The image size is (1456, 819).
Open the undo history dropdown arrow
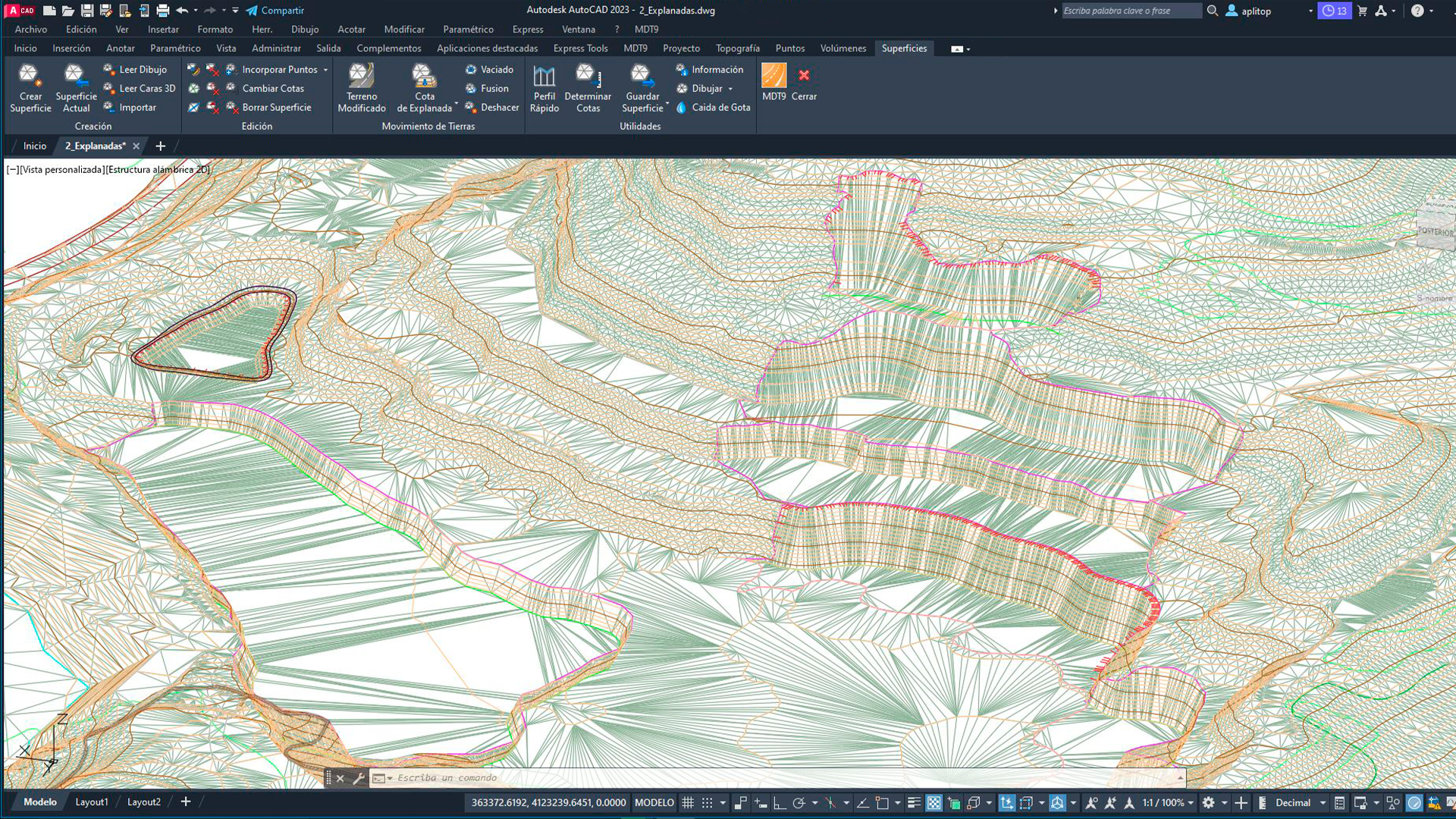click(196, 11)
